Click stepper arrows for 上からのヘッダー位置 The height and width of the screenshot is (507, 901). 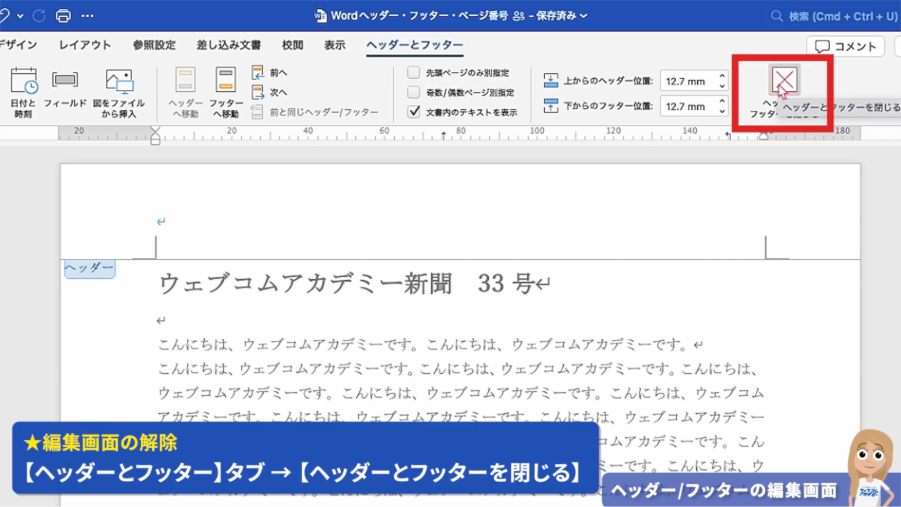722,81
